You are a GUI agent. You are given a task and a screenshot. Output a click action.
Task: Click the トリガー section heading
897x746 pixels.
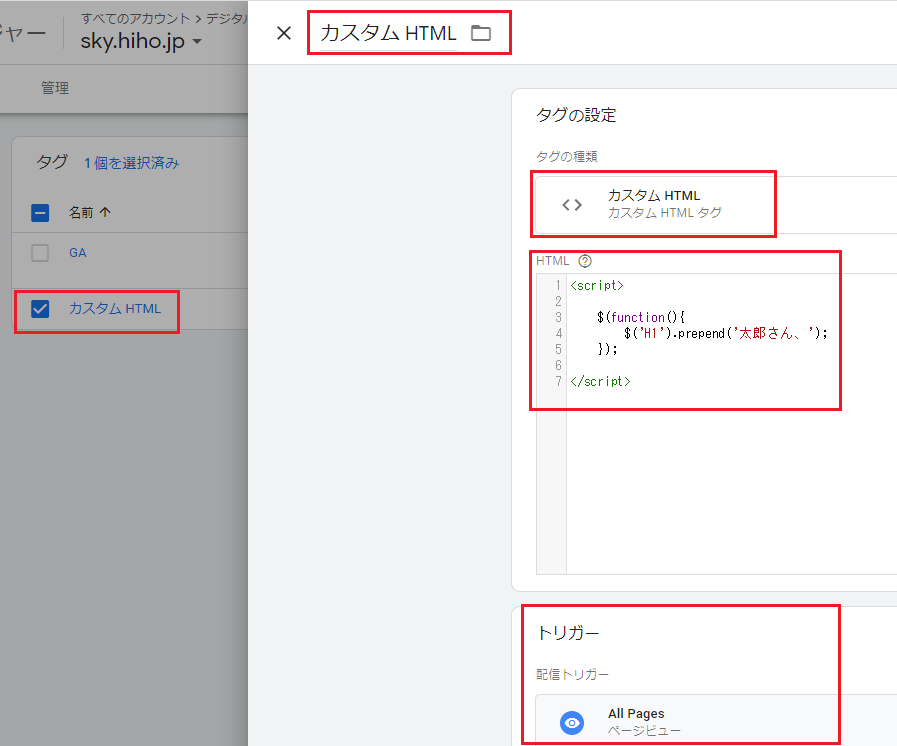pos(568,633)
